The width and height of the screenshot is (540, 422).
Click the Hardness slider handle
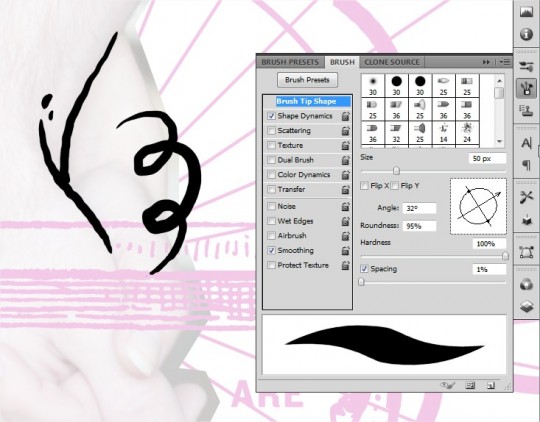(505, 256)
